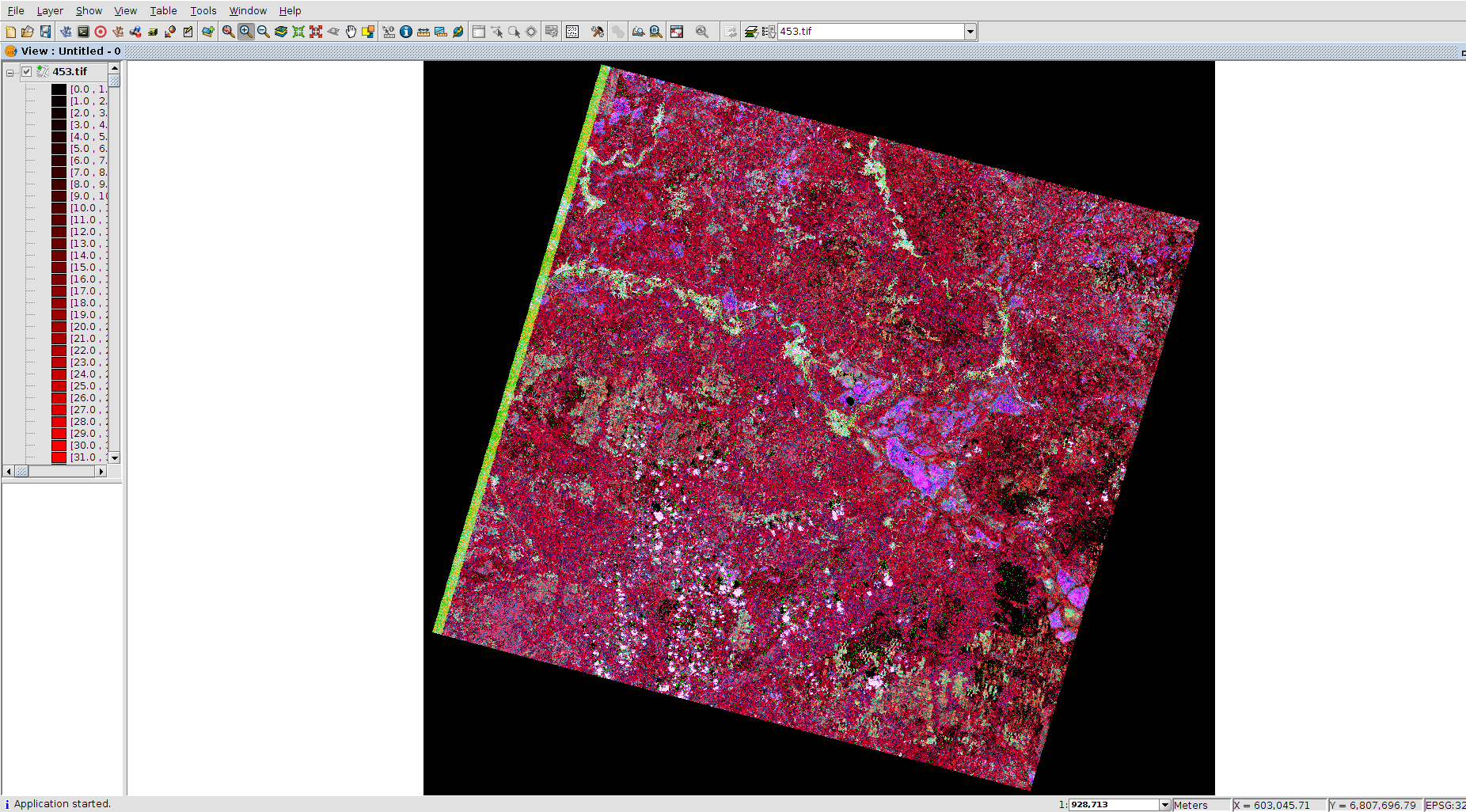Open the 453.tif layer dropdown in toolbar

click(970, 32)
